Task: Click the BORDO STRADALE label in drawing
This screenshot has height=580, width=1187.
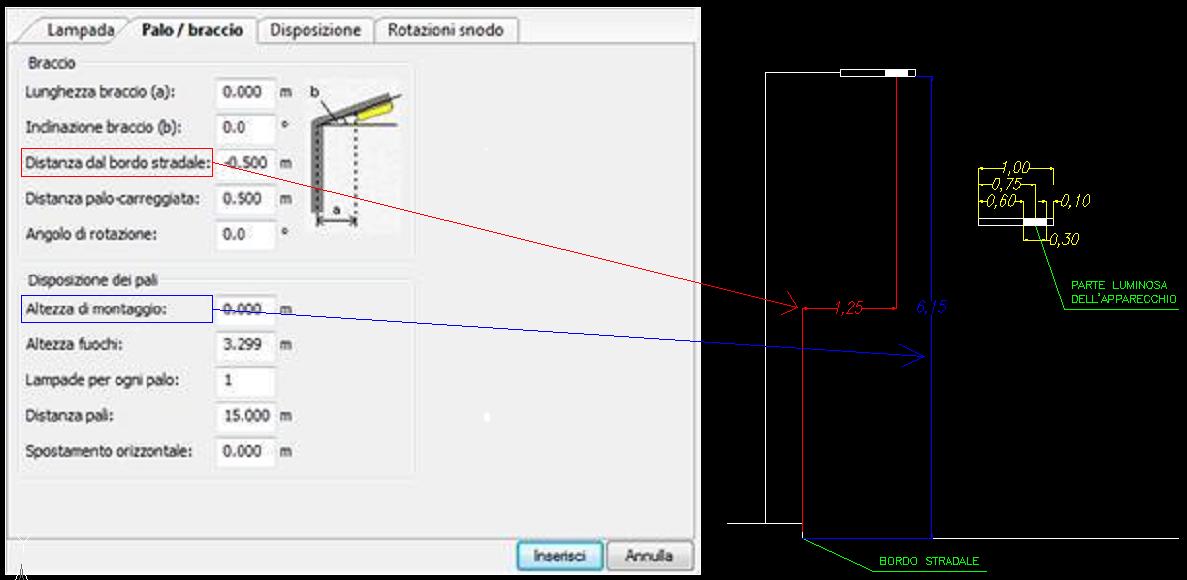Action: tap(928, 561)
